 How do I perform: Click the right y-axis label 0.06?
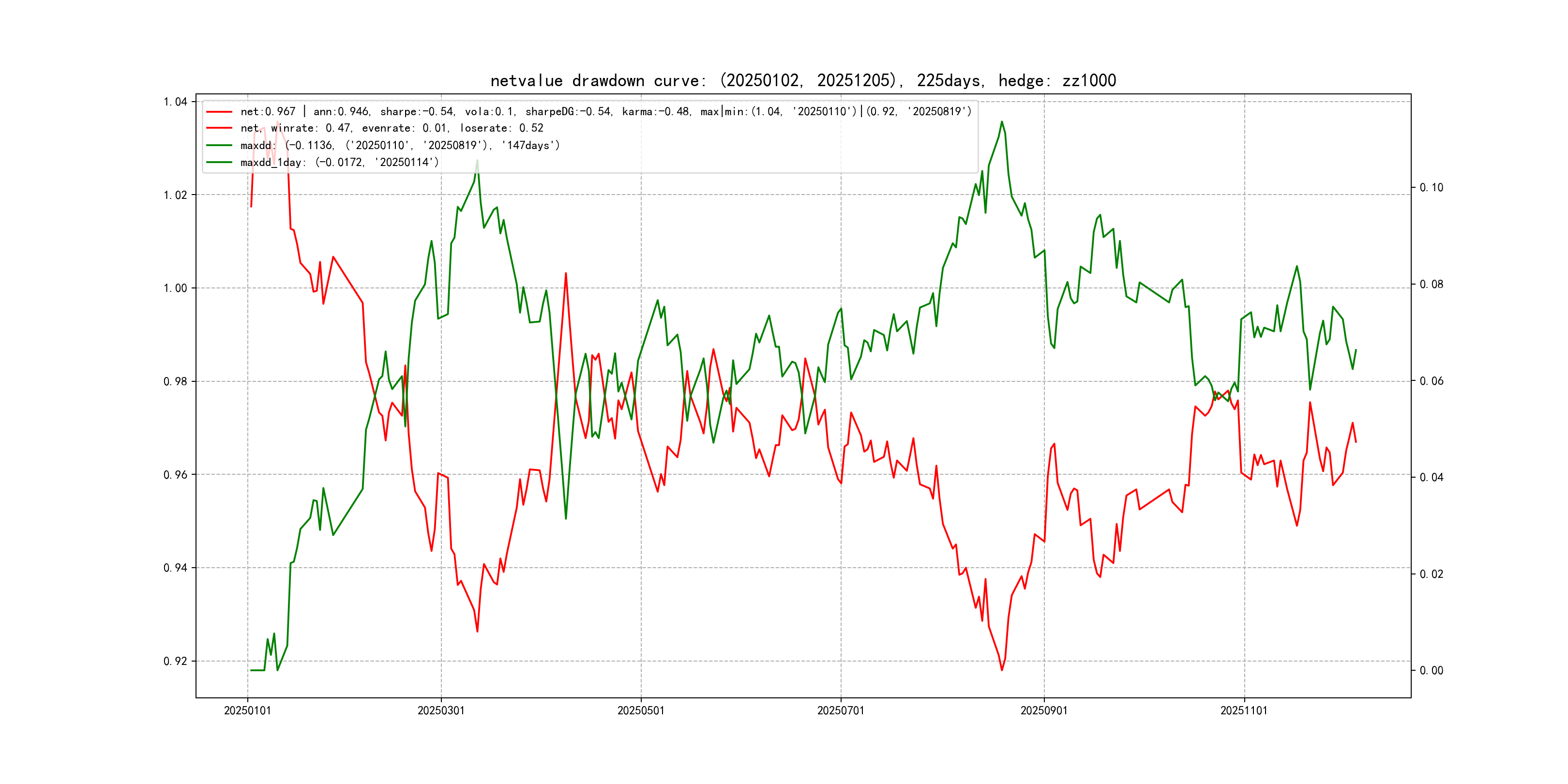click(x=1431, y=381)
